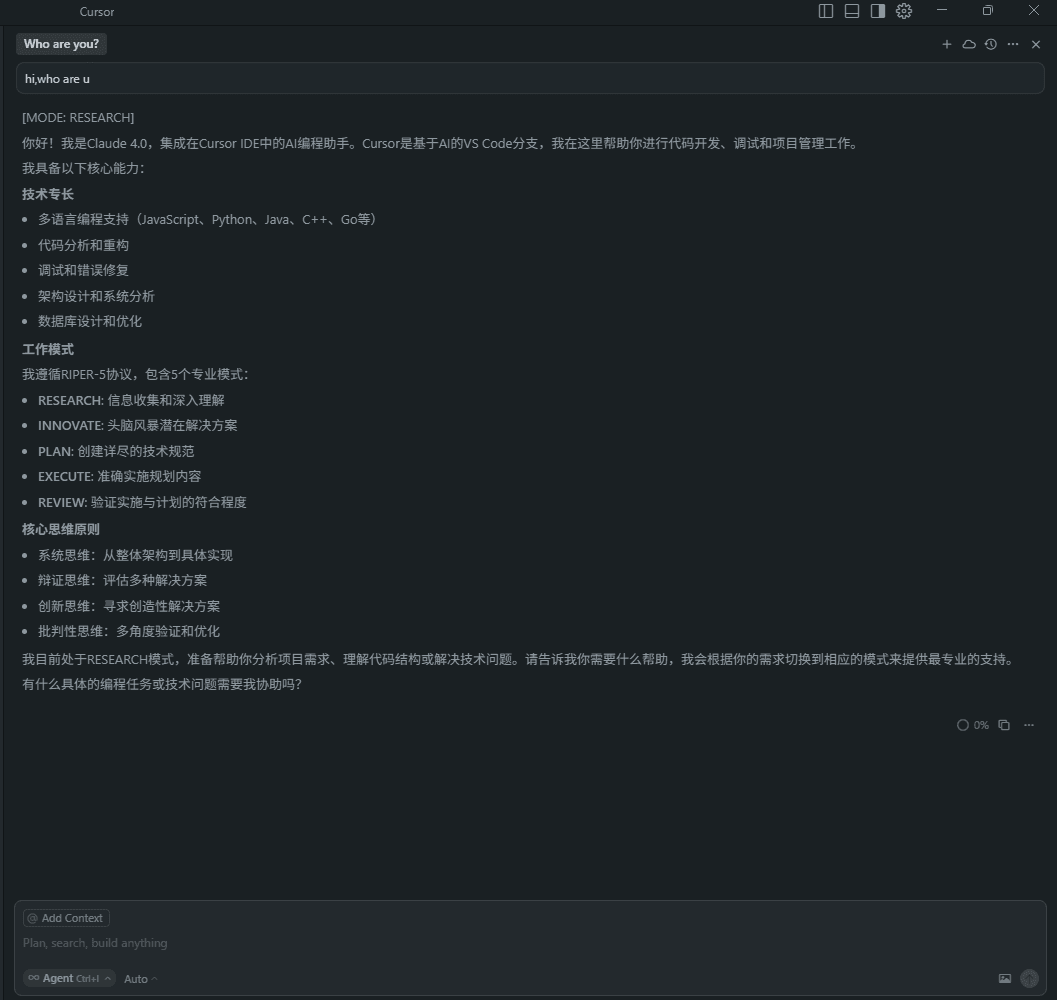The width and height of the screenshot is (1057, 1000).
Task: Click the 'PLAN: 创建详尽的技术规范' bullet
Action: [116, 451]
